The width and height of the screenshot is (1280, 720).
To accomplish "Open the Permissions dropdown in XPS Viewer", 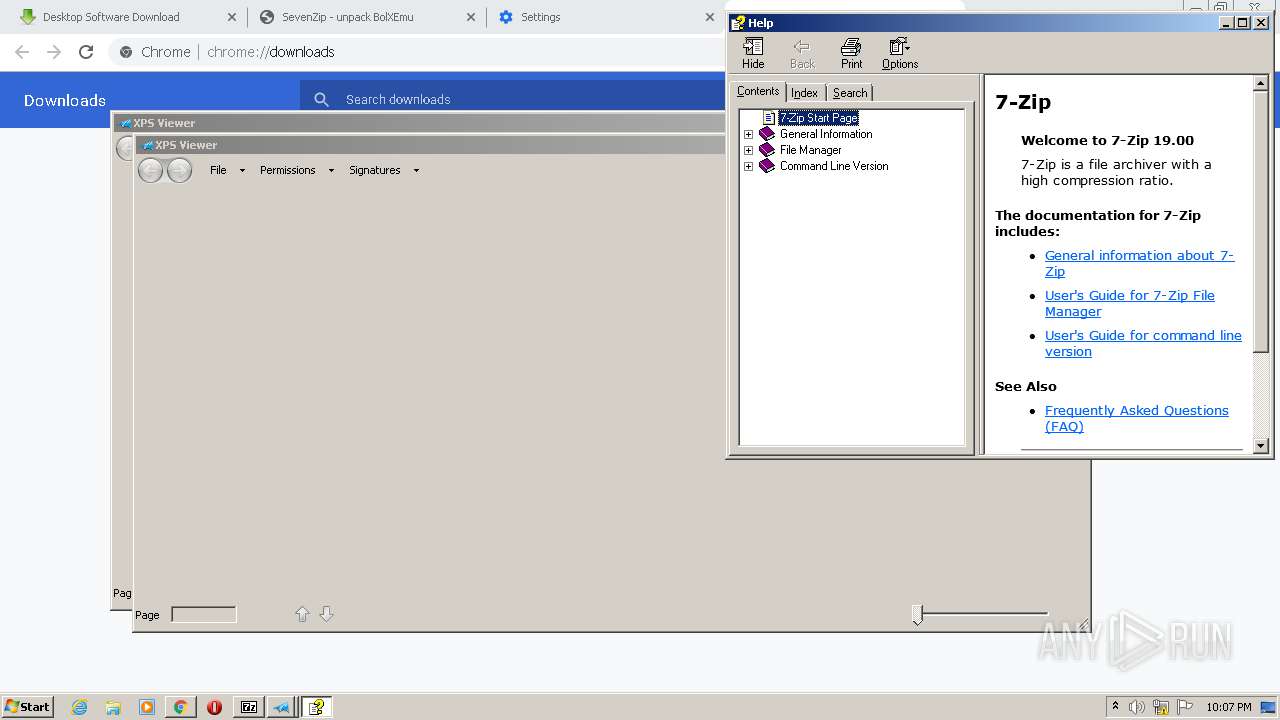I will [x=296, y=170].
